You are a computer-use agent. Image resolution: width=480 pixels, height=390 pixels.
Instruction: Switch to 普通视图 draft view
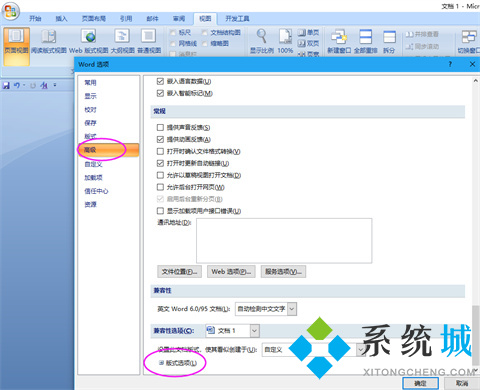click(x=149, y=42)
